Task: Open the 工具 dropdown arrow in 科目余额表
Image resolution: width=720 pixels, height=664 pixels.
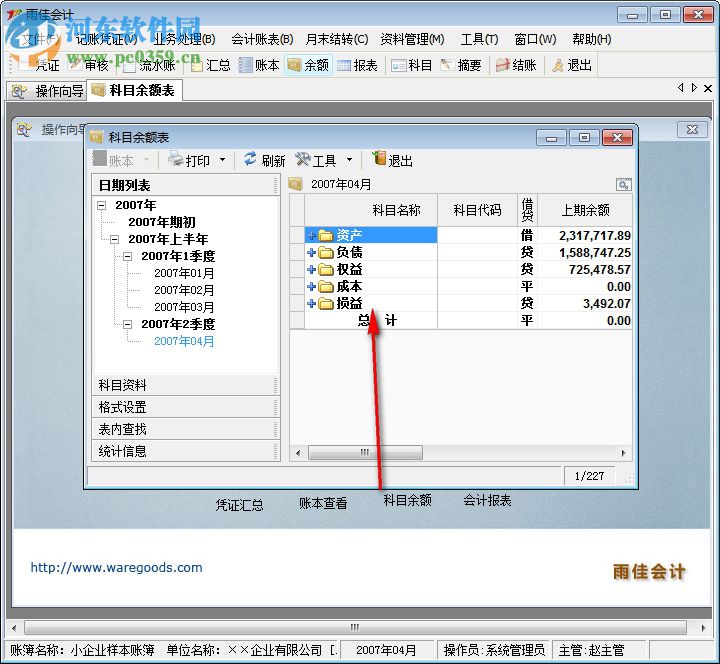Action: [x=349, y=160]
